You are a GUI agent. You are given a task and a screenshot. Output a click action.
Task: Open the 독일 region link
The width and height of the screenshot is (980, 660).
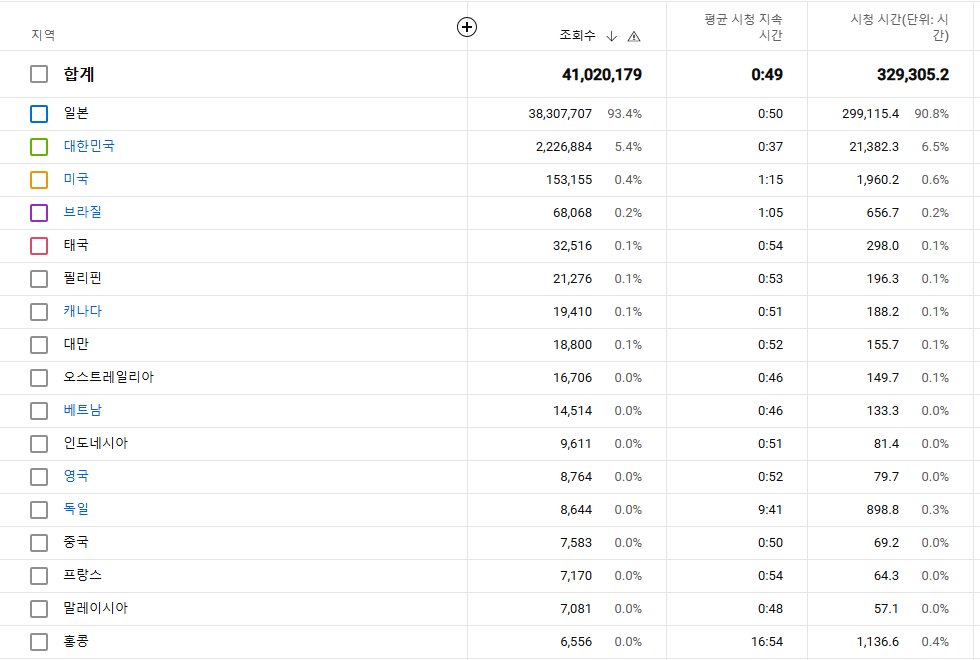(76, 509)
